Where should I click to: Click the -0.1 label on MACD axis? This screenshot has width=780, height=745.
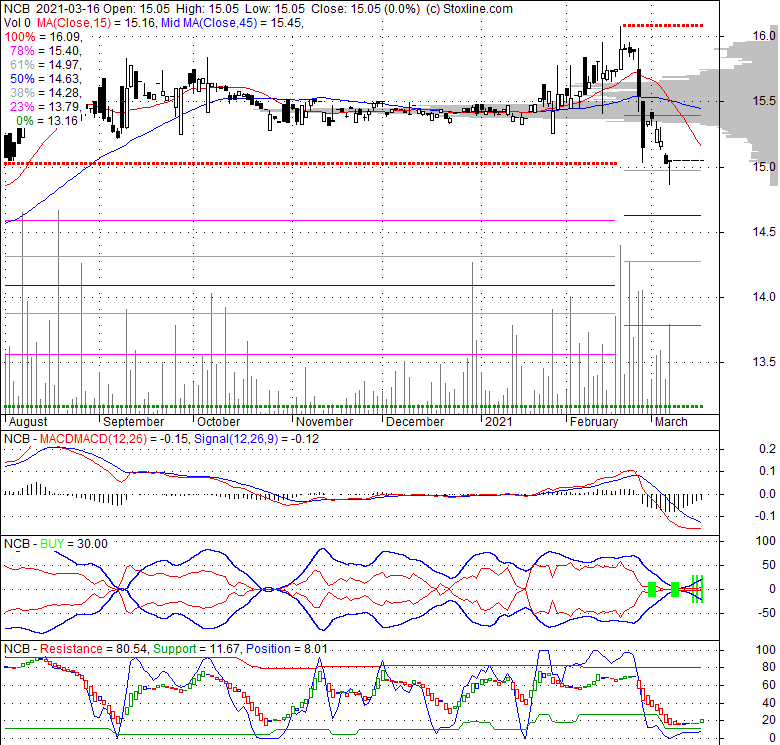[765, 516]
